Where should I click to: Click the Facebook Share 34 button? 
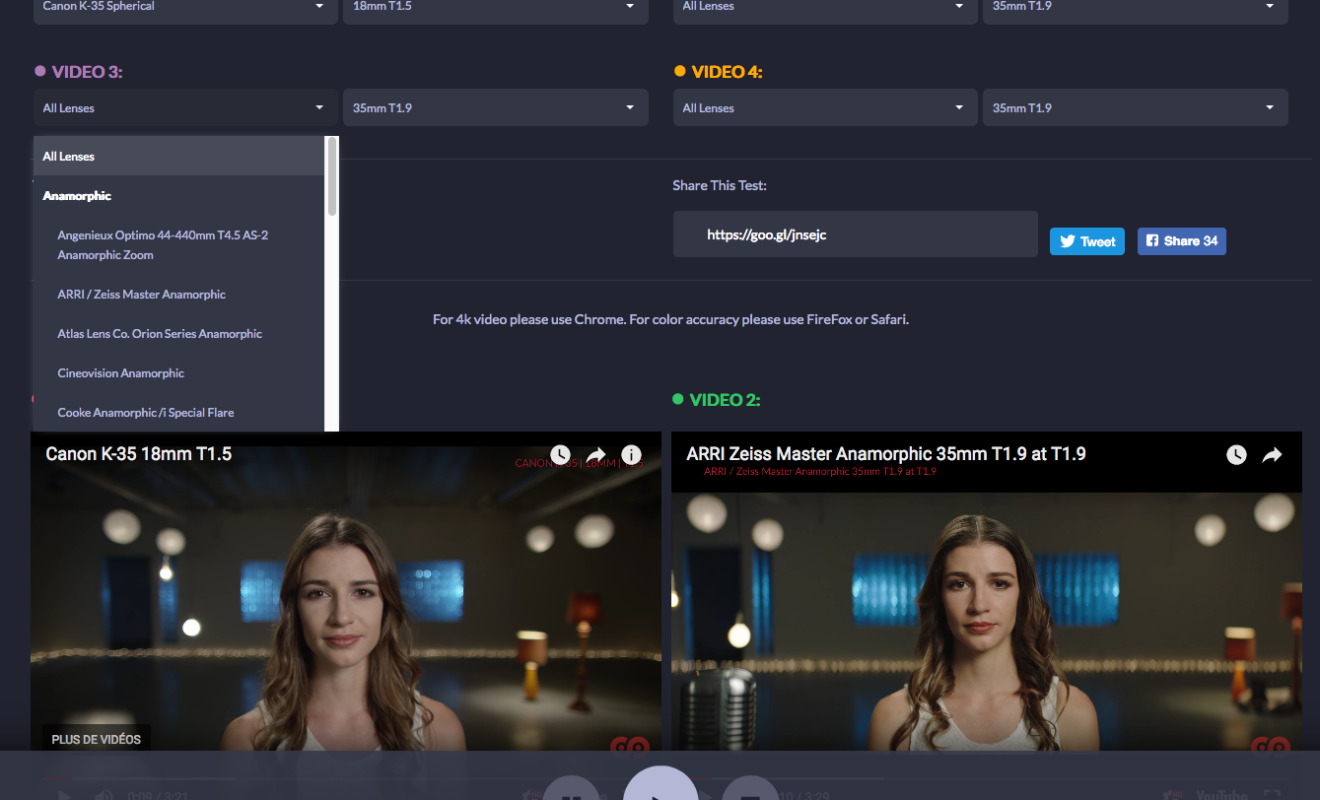click(x=1181, y=241)
